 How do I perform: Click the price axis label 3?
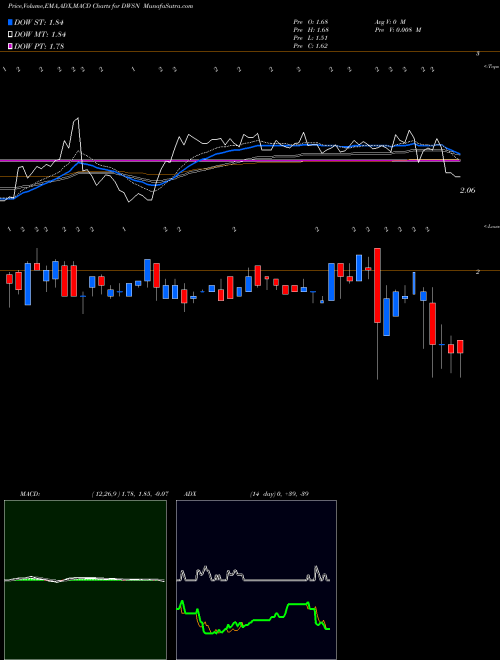click(x=477, y=53)
